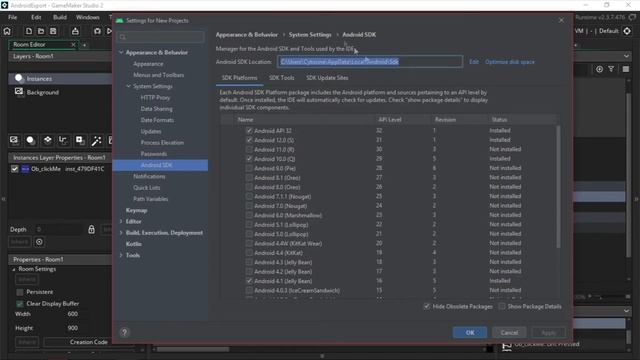The width and height of the screenshot is (640, 360).
Task: Uncheck Android 10.0 (Q) checkbox
Action: click(249, 159)
